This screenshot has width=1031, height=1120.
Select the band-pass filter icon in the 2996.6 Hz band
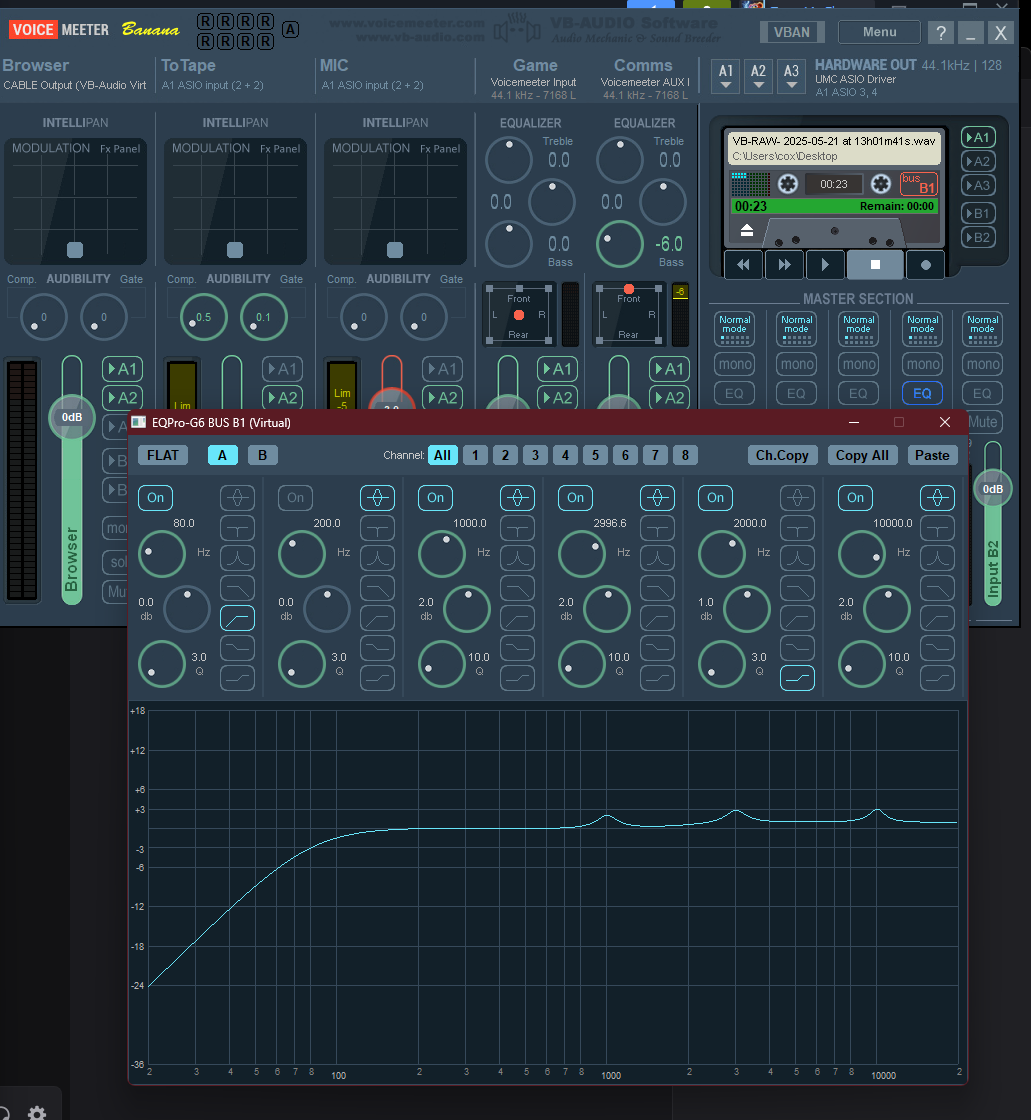point(657,558)
